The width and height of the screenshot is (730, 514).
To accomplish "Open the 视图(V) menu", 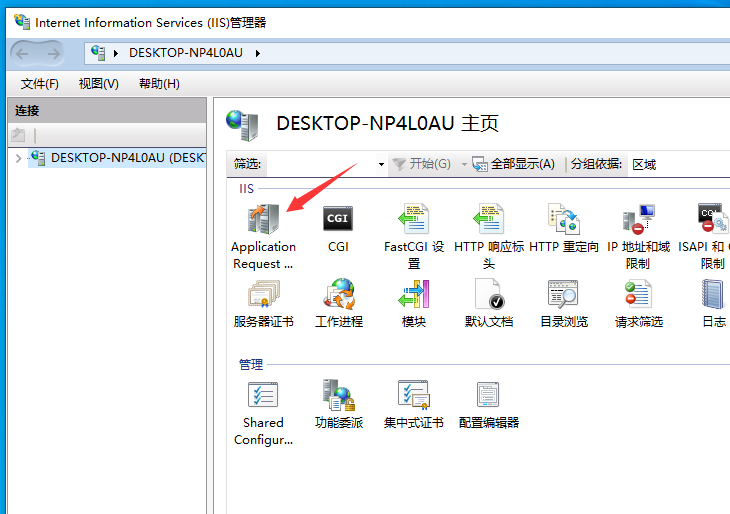I will [x=98, y=84].
